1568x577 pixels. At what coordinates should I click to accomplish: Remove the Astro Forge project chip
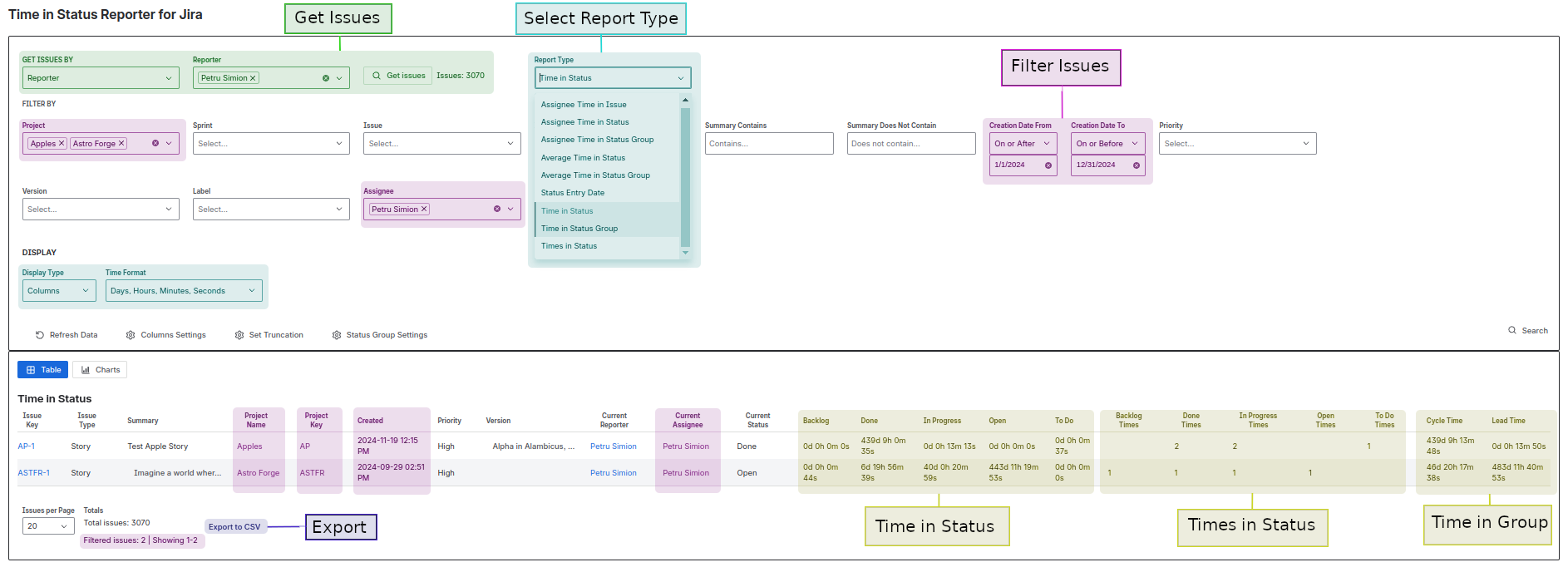point(121,143)
